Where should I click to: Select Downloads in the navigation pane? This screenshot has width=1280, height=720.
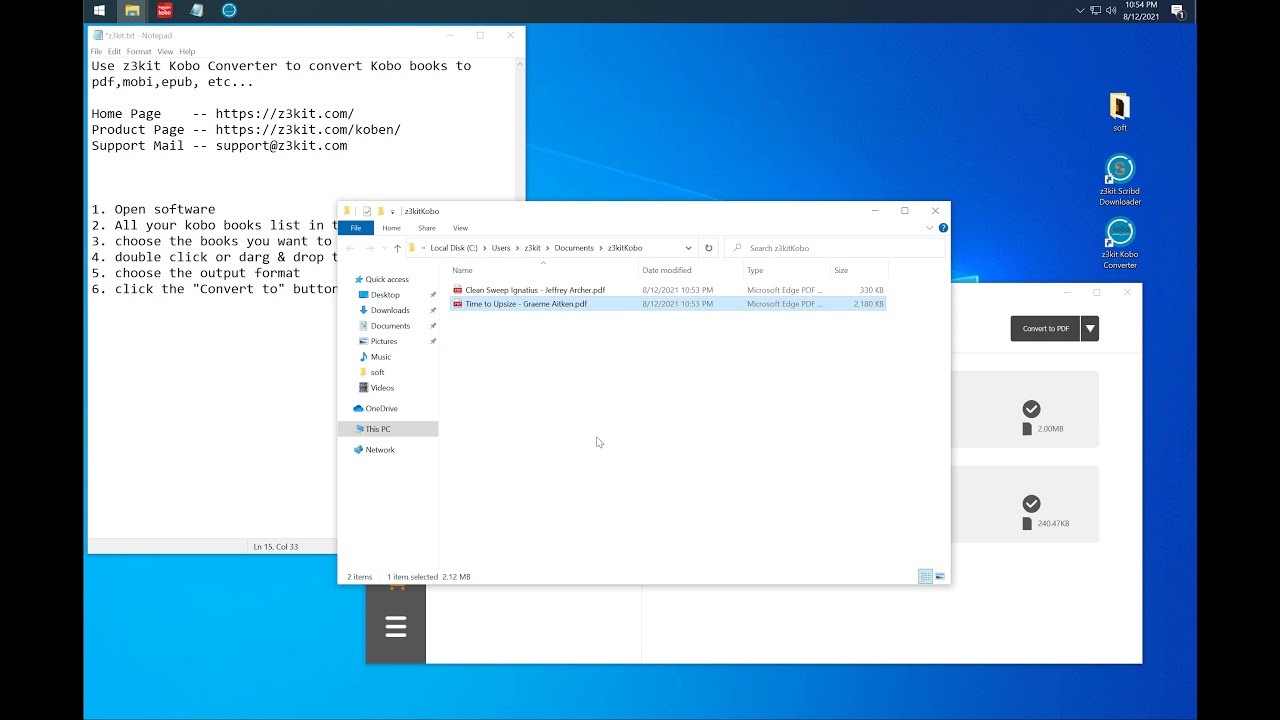point(390,310)
